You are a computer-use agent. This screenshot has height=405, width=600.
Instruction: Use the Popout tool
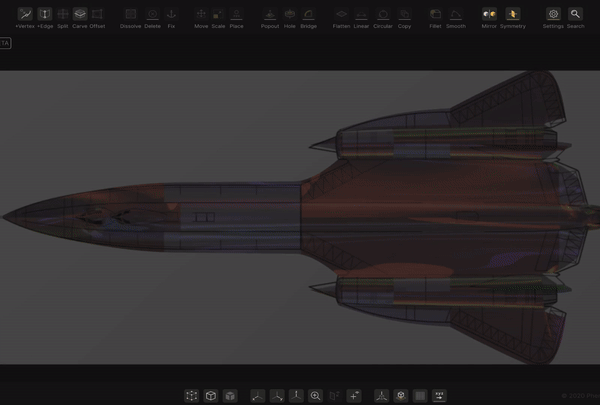tap(270, 18)
